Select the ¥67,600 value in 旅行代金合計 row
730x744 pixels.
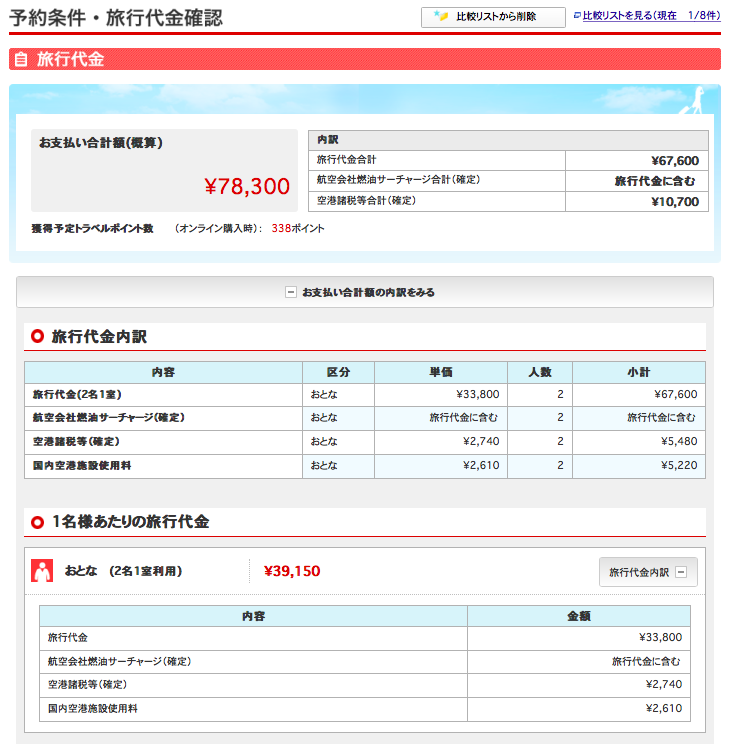coord(675,161)
